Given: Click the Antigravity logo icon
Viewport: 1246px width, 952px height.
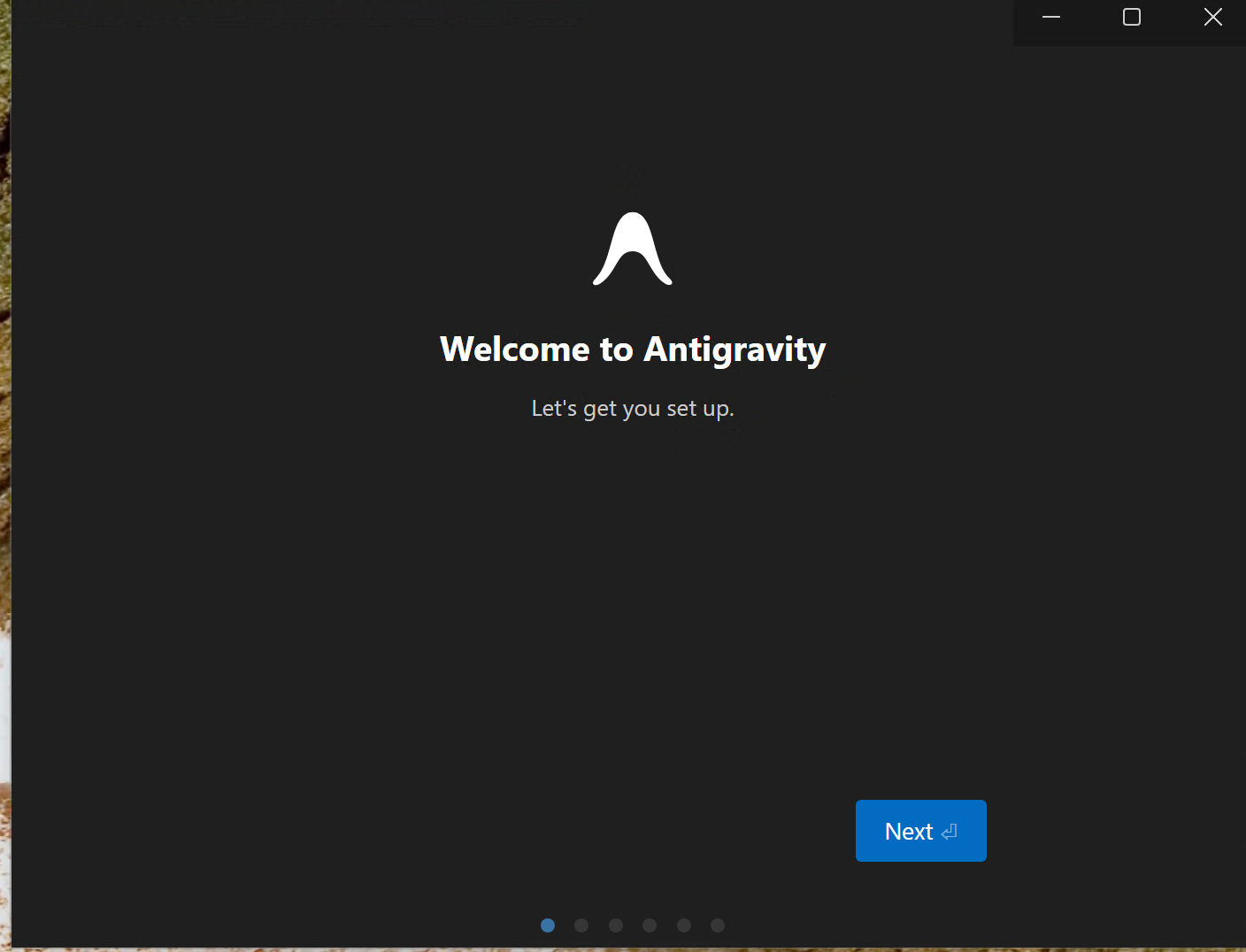Looking at the screenshot, I should click(632, 249).
